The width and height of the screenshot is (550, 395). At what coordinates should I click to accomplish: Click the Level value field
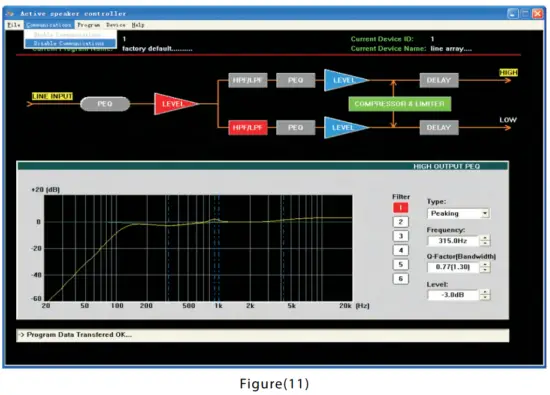coord(453,295)
